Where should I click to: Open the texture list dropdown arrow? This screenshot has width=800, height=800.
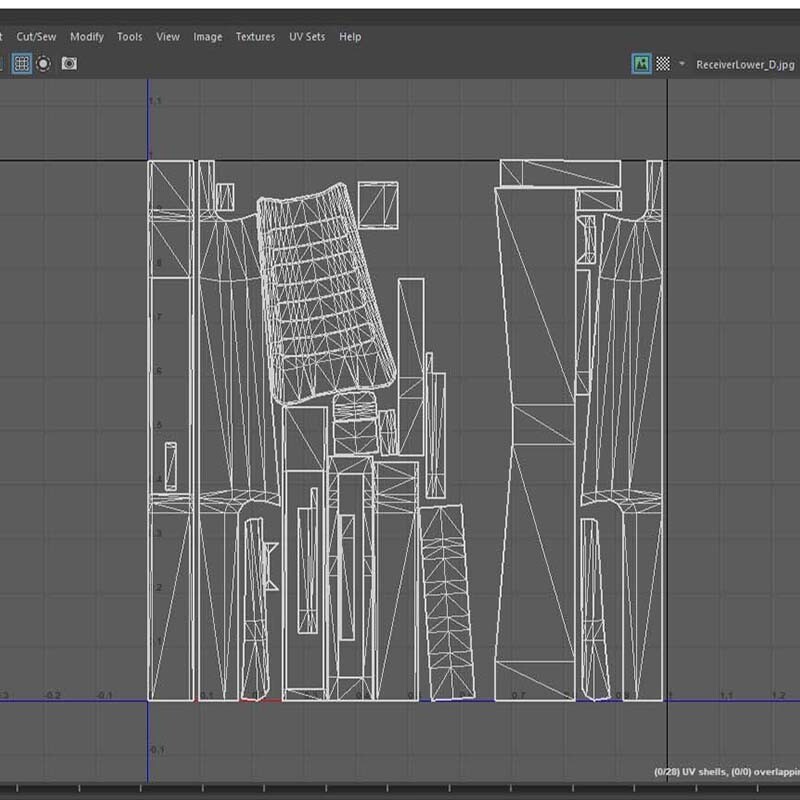coord(682,64)
